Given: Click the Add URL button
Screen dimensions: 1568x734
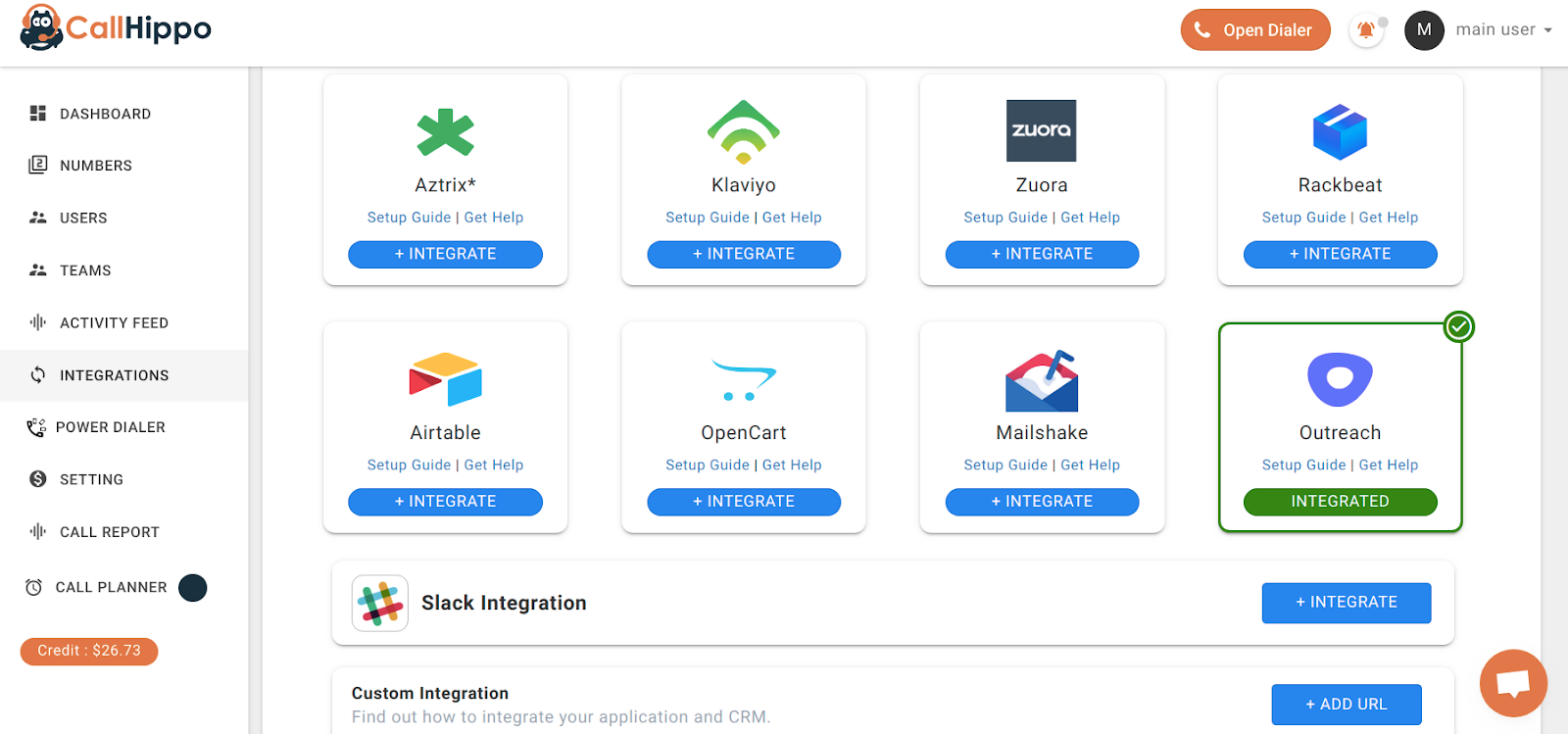Looking at the screenshot, I should click(1347, 704).
